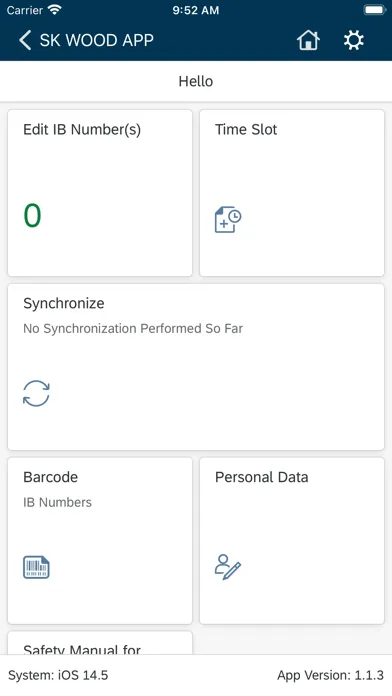
Task: Open the Safety Manual tile
Action: click(100, 643)
